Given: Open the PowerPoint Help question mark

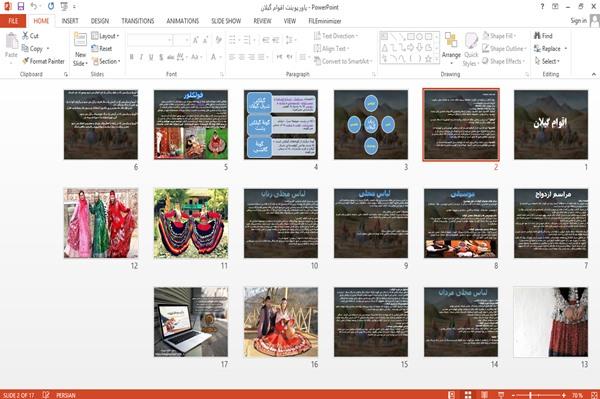Looking at the screenshot, I should (x=542, y=7).
